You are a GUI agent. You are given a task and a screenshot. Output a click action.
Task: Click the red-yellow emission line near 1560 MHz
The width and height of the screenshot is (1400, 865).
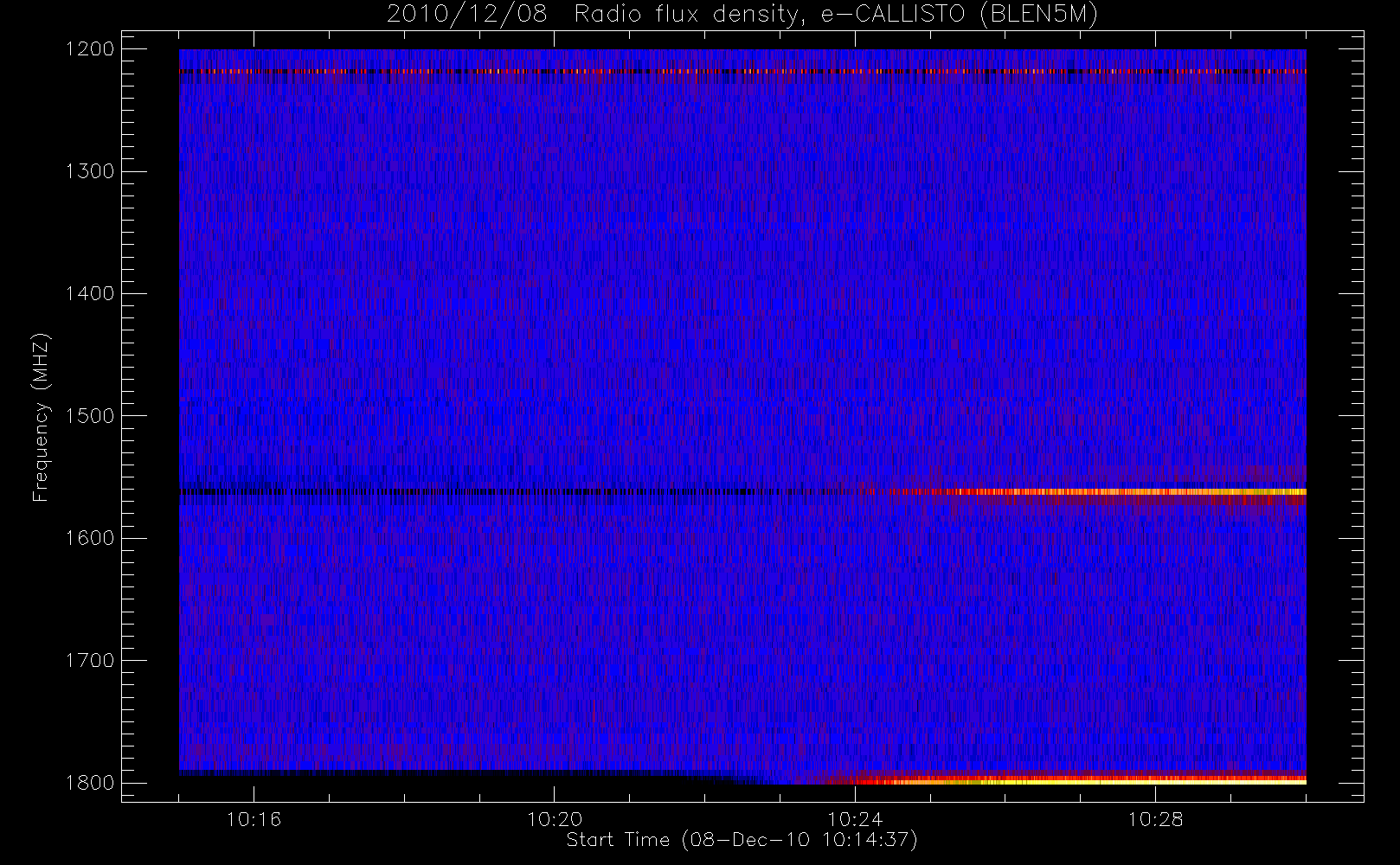point(1099,492)
